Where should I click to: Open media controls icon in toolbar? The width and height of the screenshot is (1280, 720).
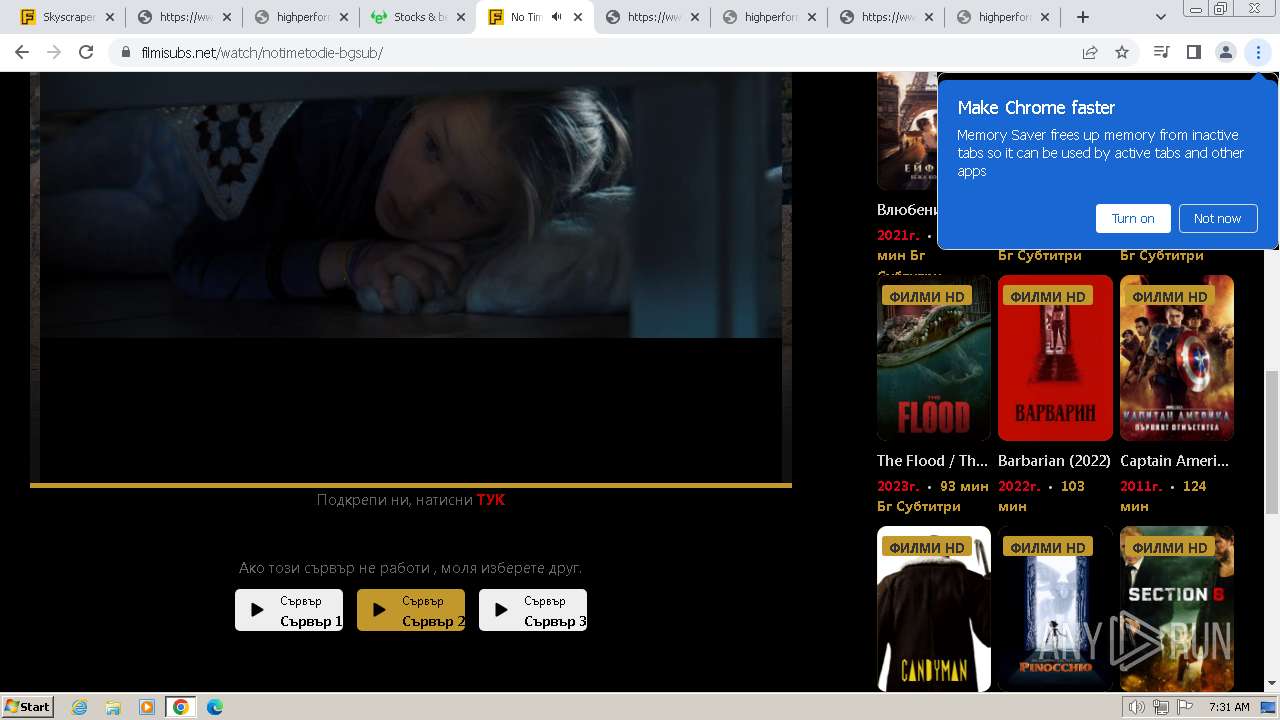(x=1161, y=52)
